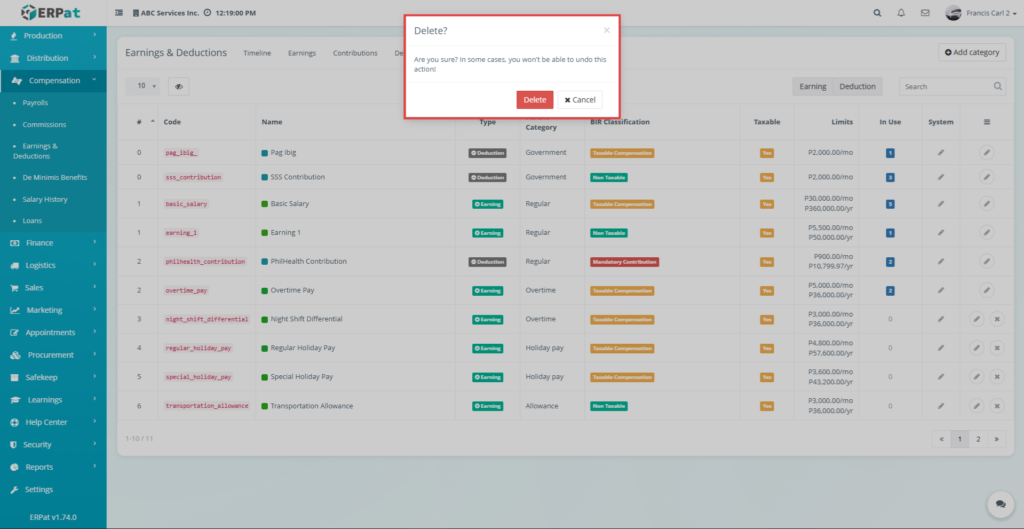Click the Pag Ibig teal color swatch

[x=265, y=153]
